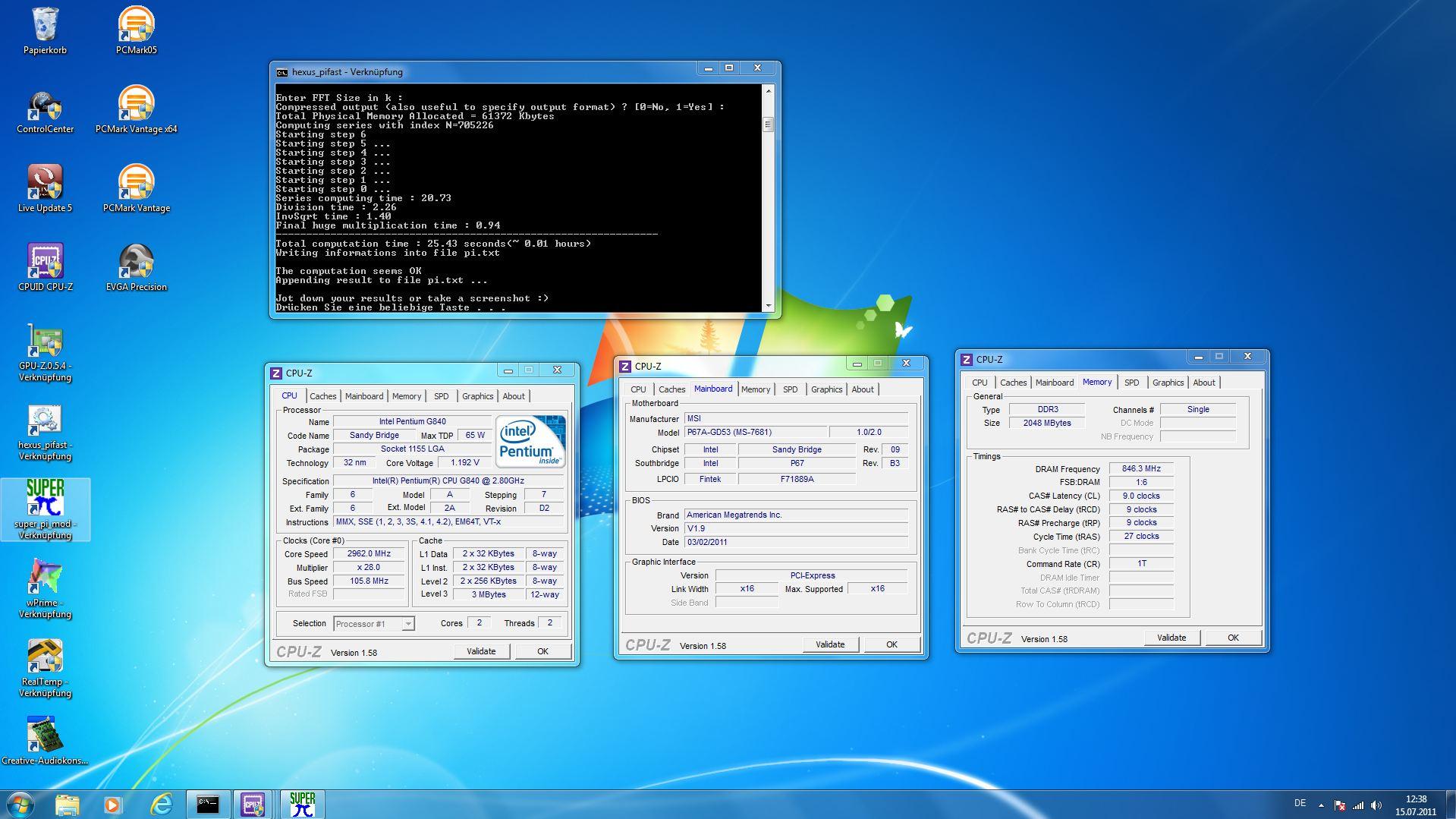Switch to the command prompt taskbar button
The width and height of the screenshot is (1456, 819).
click(208, 804)
